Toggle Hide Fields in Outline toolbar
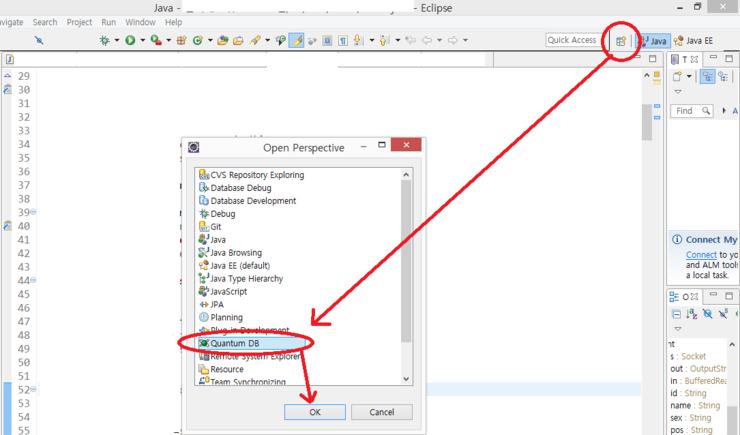The width and height of the screenshot is (740, 435). [707, 313]
